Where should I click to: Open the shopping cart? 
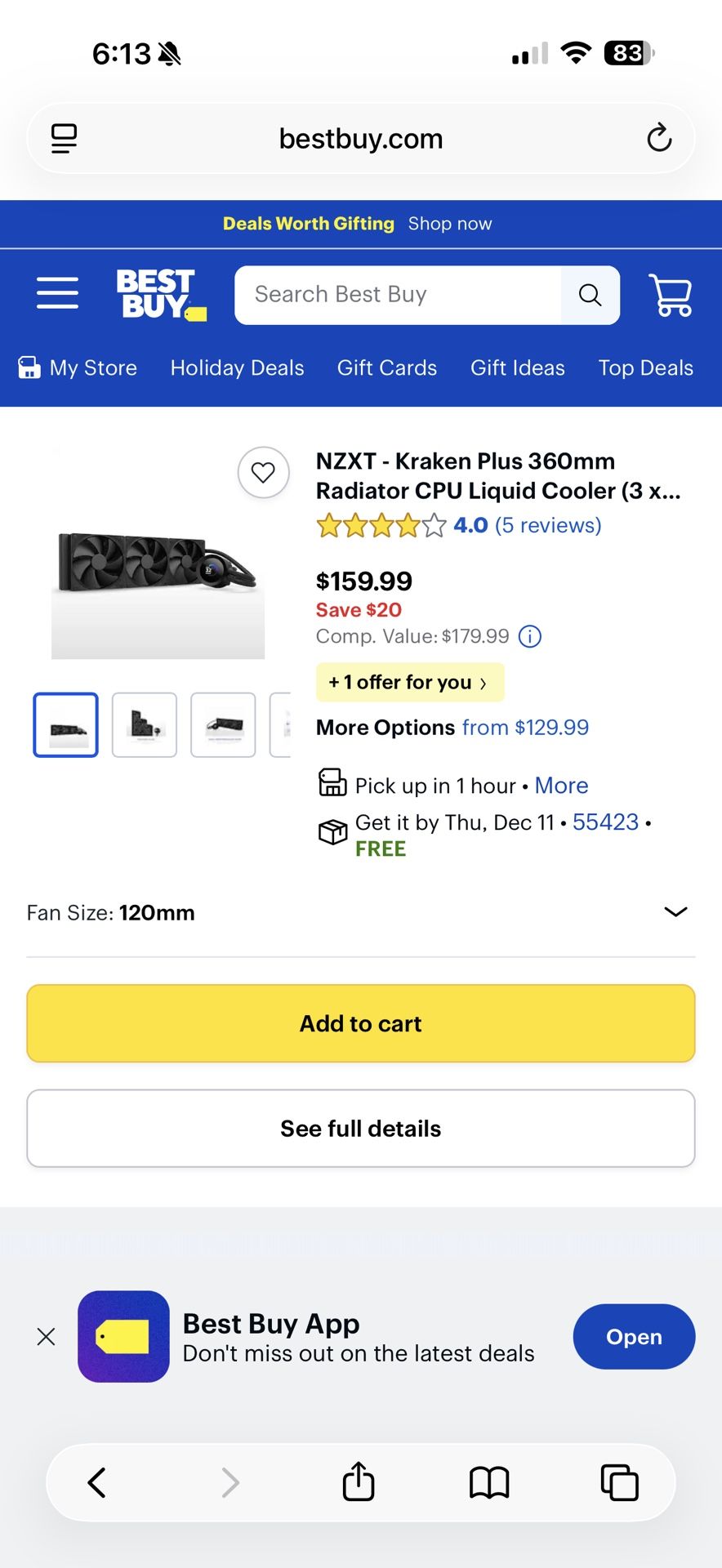pyautogui.click(x=670, y=295)
